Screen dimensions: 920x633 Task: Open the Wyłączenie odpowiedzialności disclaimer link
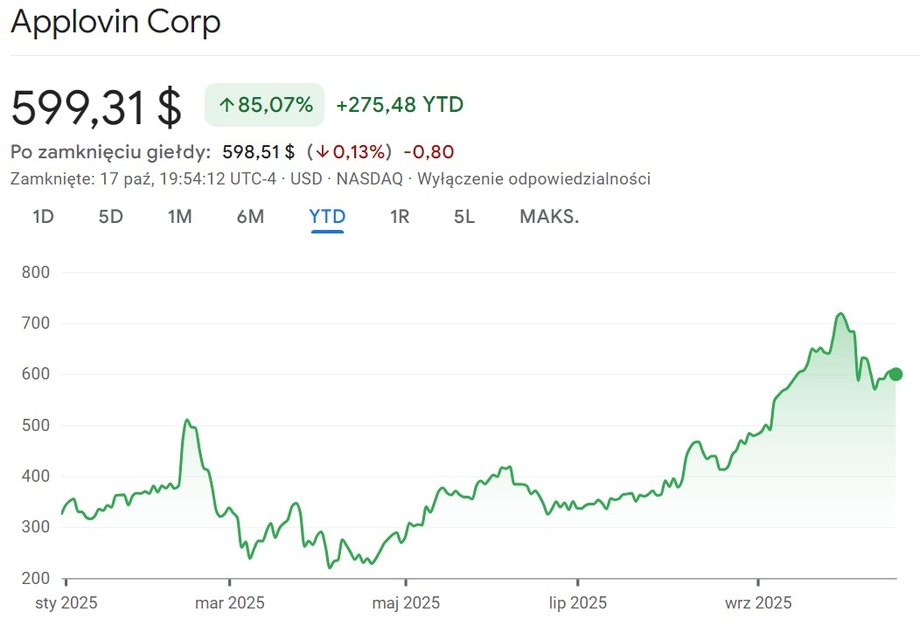point(534,179)
